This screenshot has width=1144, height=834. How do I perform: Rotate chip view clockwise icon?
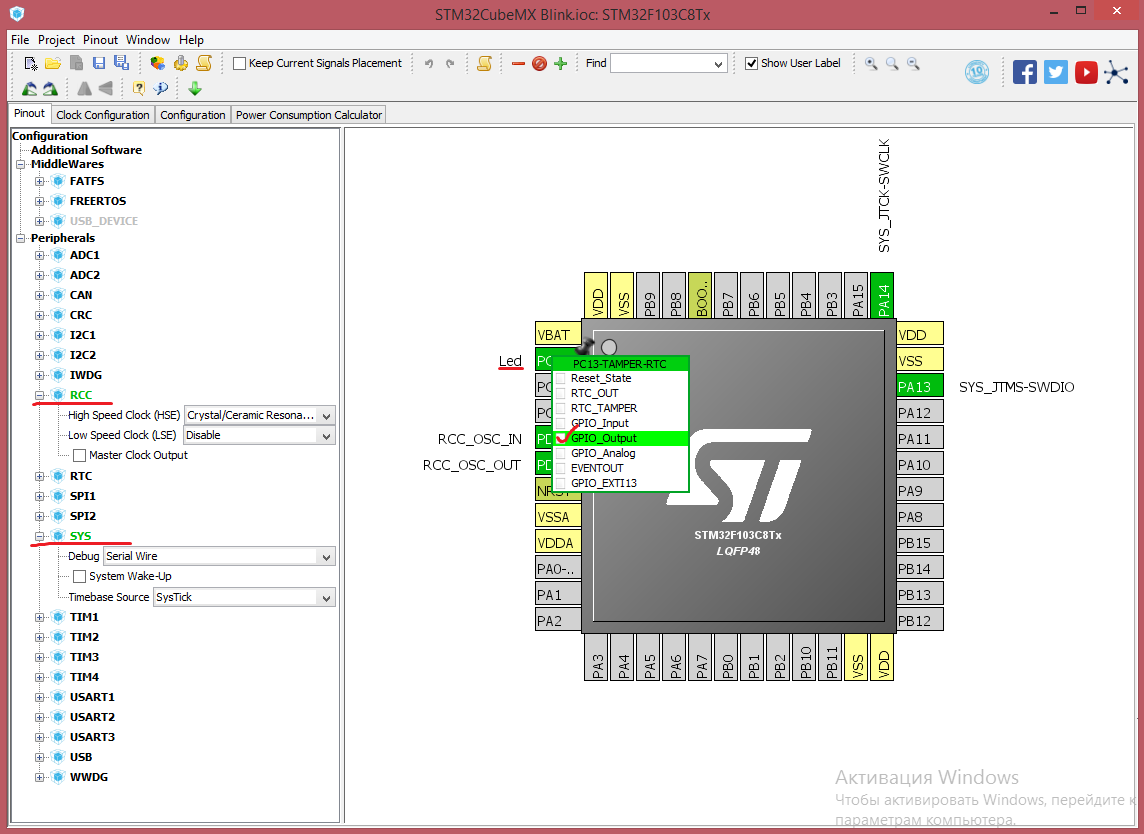pyautogui.click(x=50, y=88)
